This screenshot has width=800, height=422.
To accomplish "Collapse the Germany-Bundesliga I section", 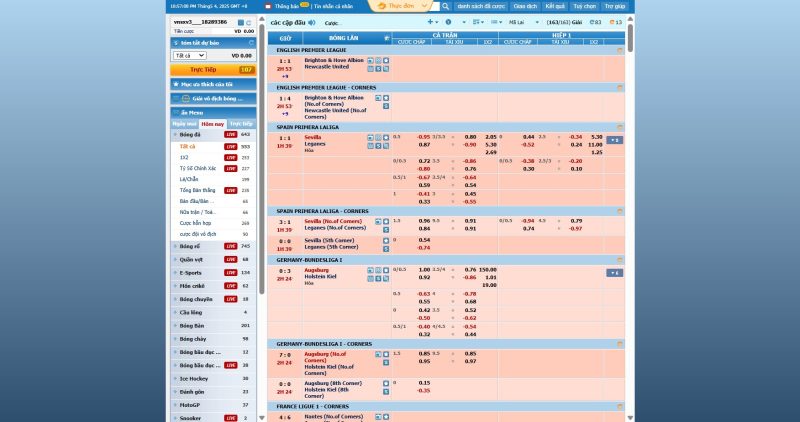I will coord(620,260).
